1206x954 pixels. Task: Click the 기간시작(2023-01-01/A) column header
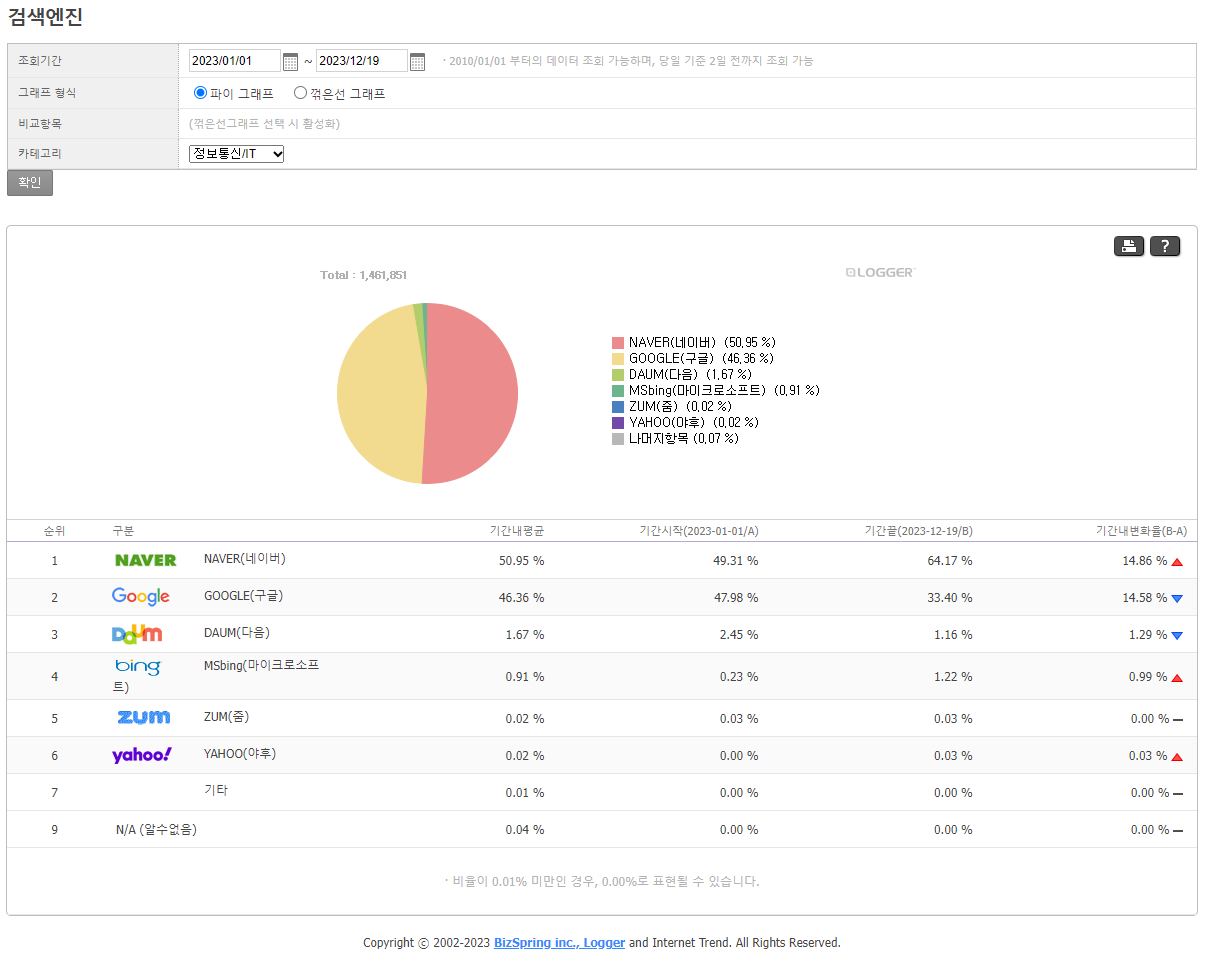coord(698,531)
